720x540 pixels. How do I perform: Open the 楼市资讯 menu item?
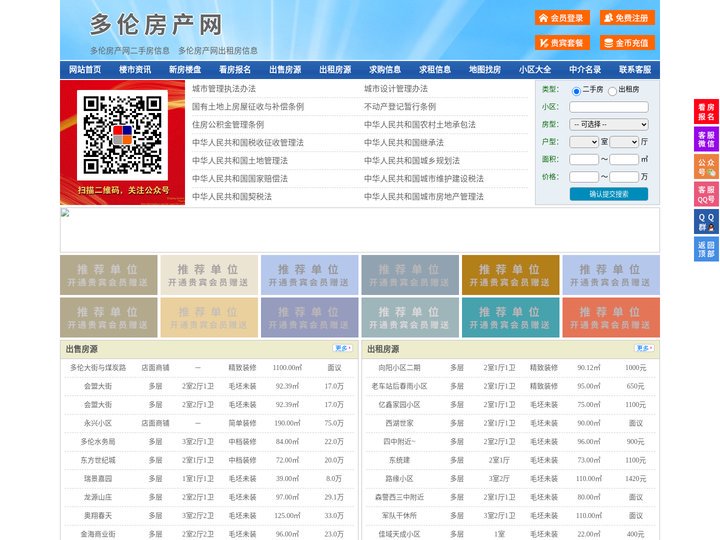click(x=135, y=70)
